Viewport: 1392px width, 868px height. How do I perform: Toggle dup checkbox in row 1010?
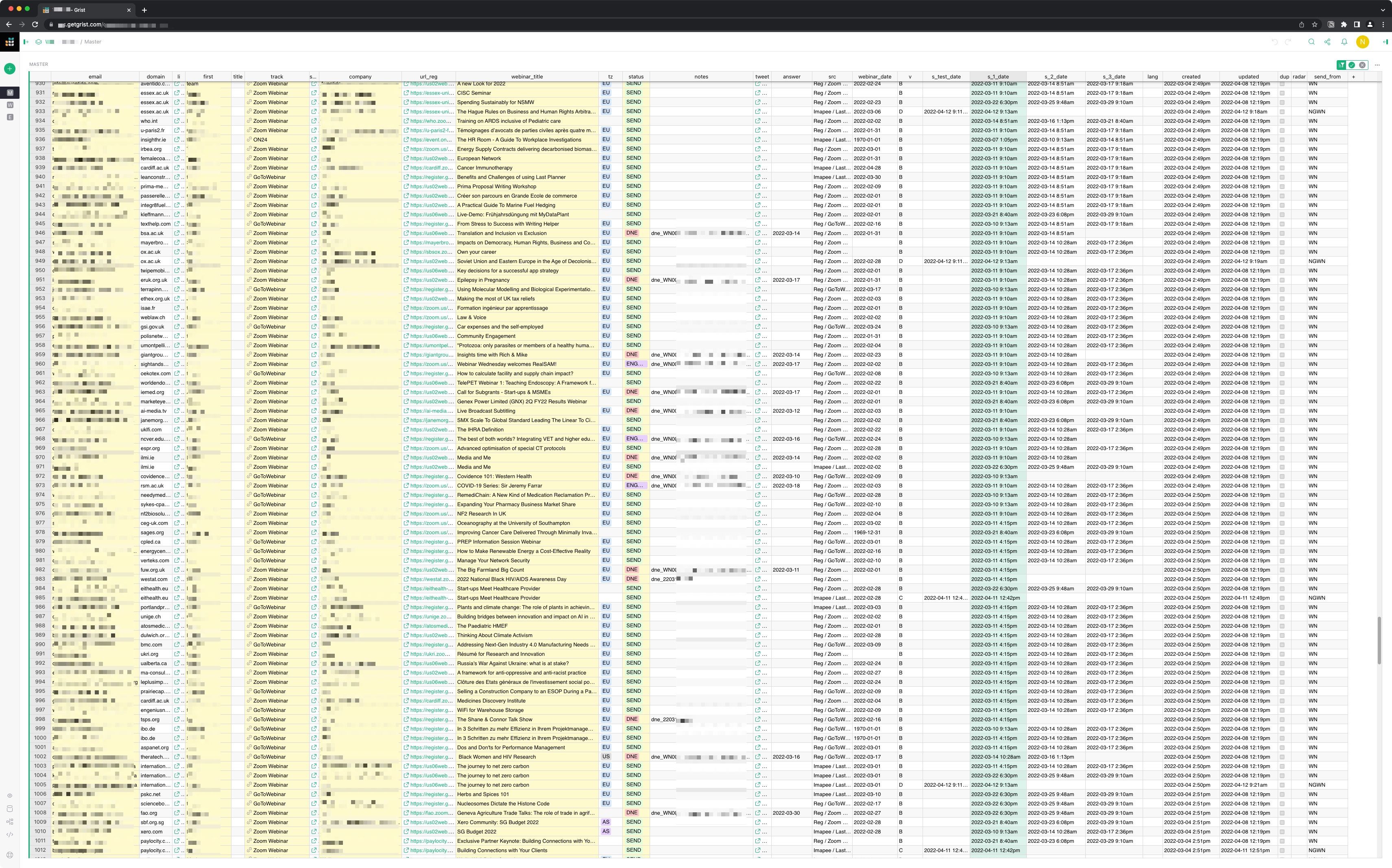pos(1282,832)
